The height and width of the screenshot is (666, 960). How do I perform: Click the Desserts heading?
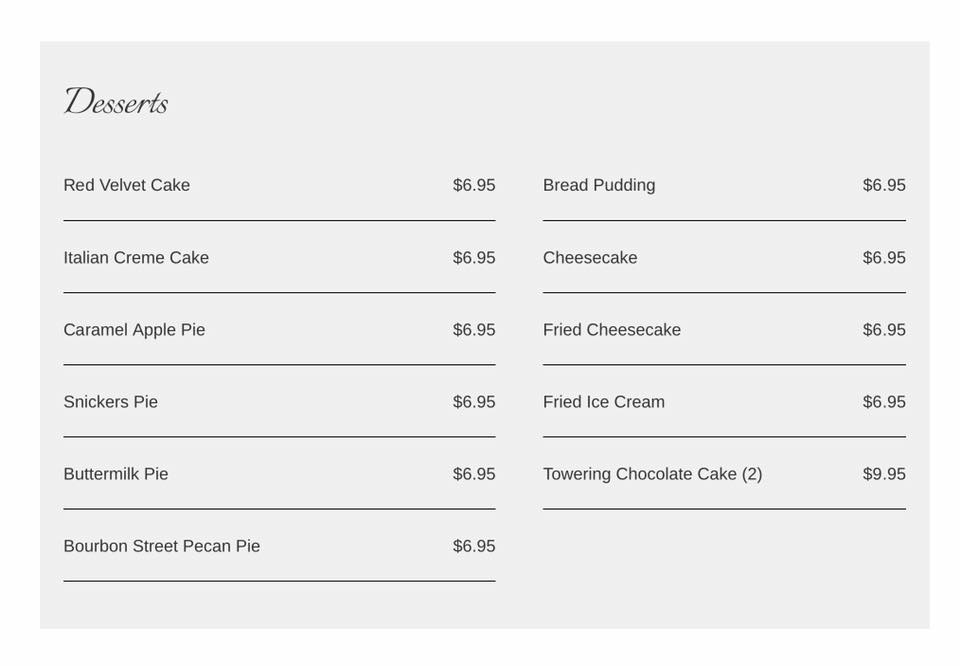click(x=116, y=102)
